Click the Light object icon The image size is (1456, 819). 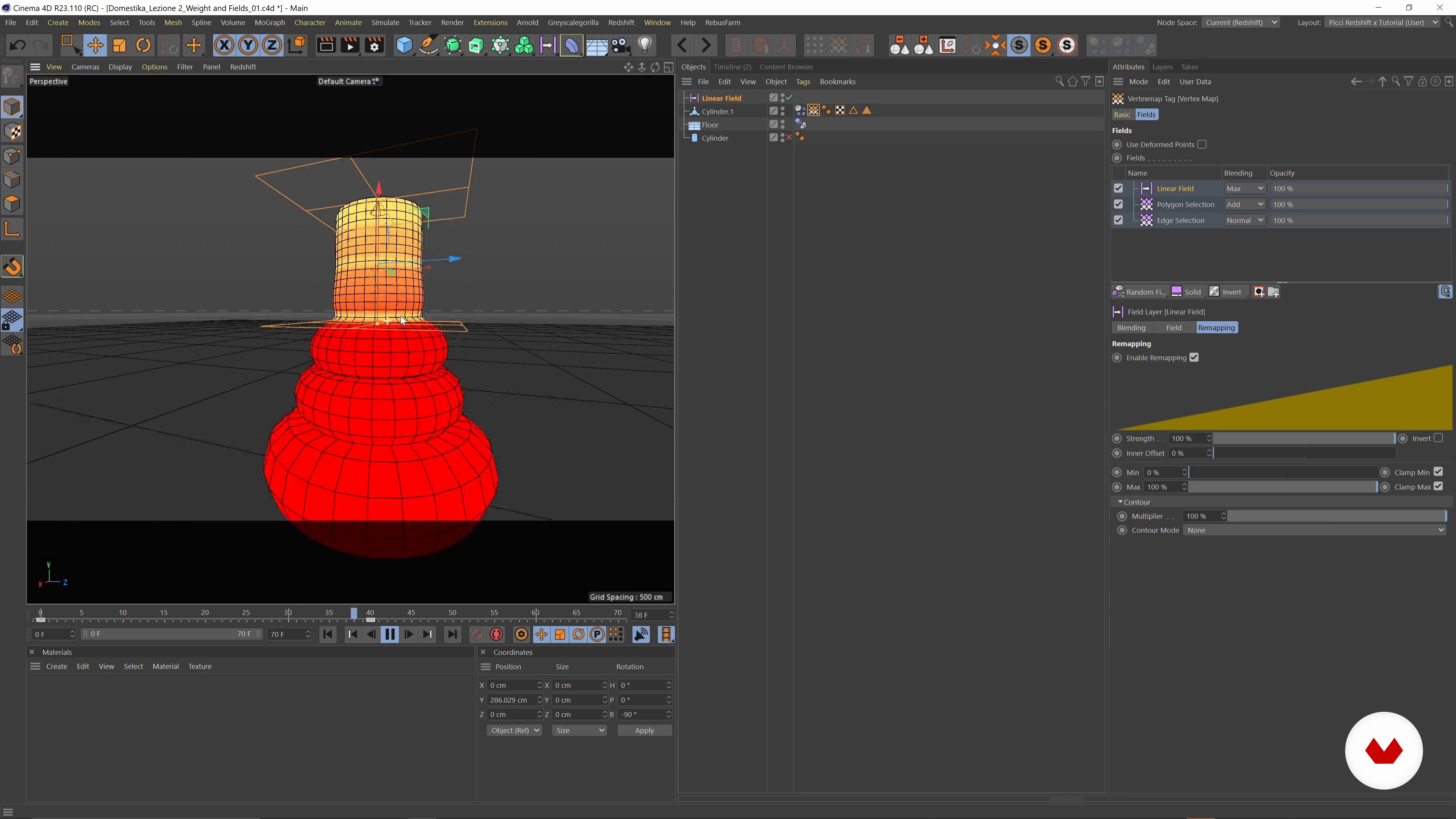pos(645,45)
